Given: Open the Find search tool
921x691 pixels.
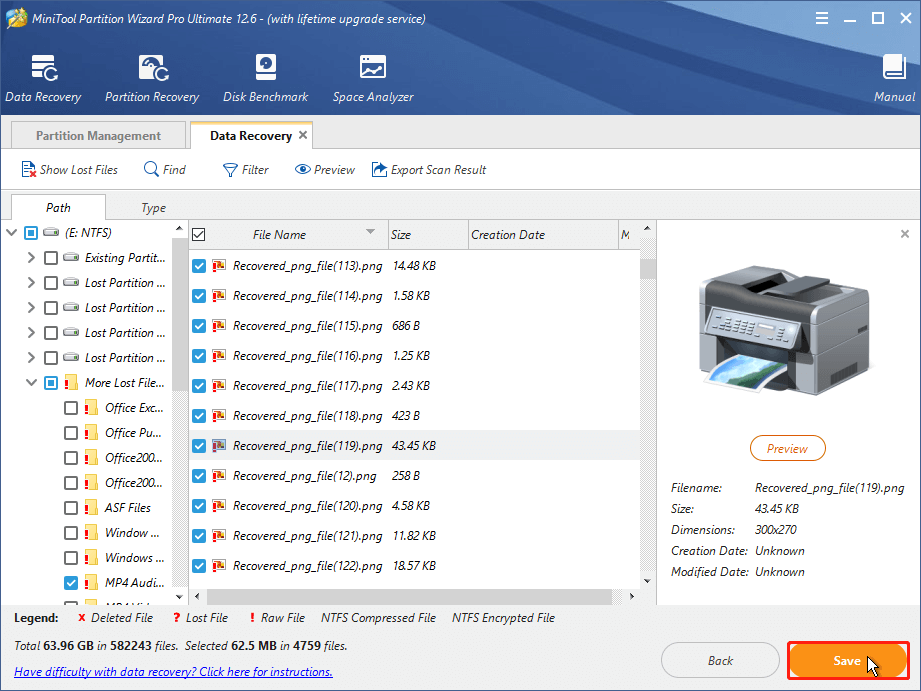Looking at the screenshot, I should coord(163,169).
